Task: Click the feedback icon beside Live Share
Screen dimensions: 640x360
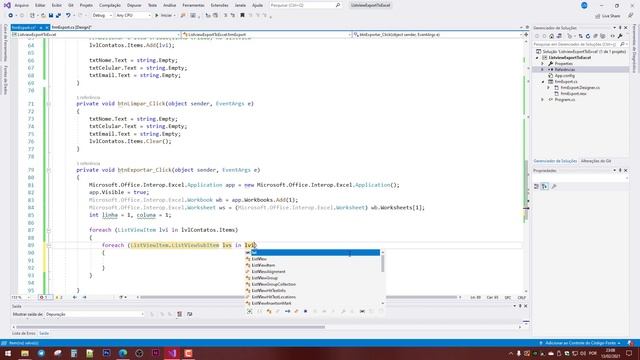Action: click(631, 16)
